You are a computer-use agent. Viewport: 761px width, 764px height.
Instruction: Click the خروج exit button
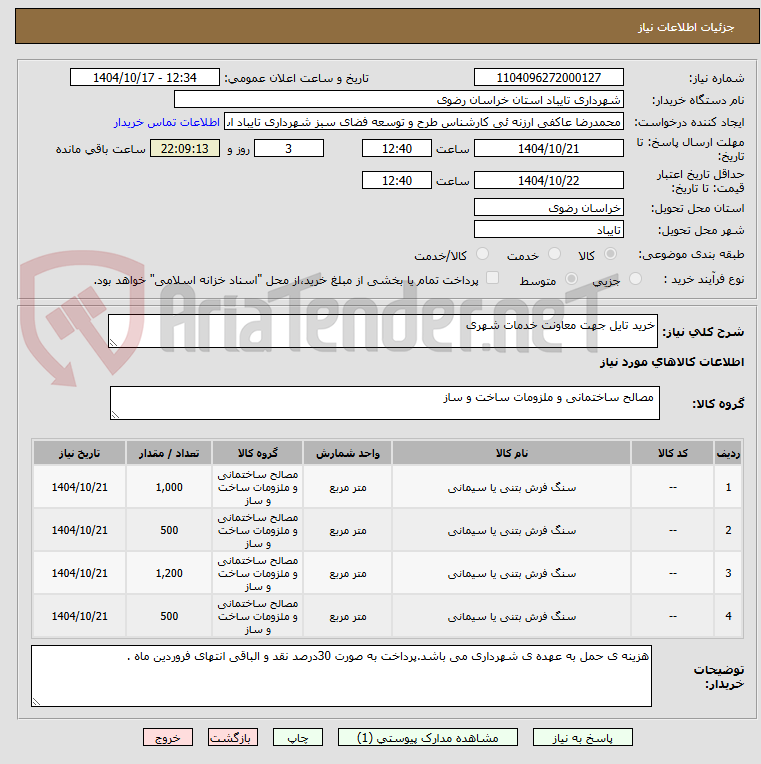point(168,737)
